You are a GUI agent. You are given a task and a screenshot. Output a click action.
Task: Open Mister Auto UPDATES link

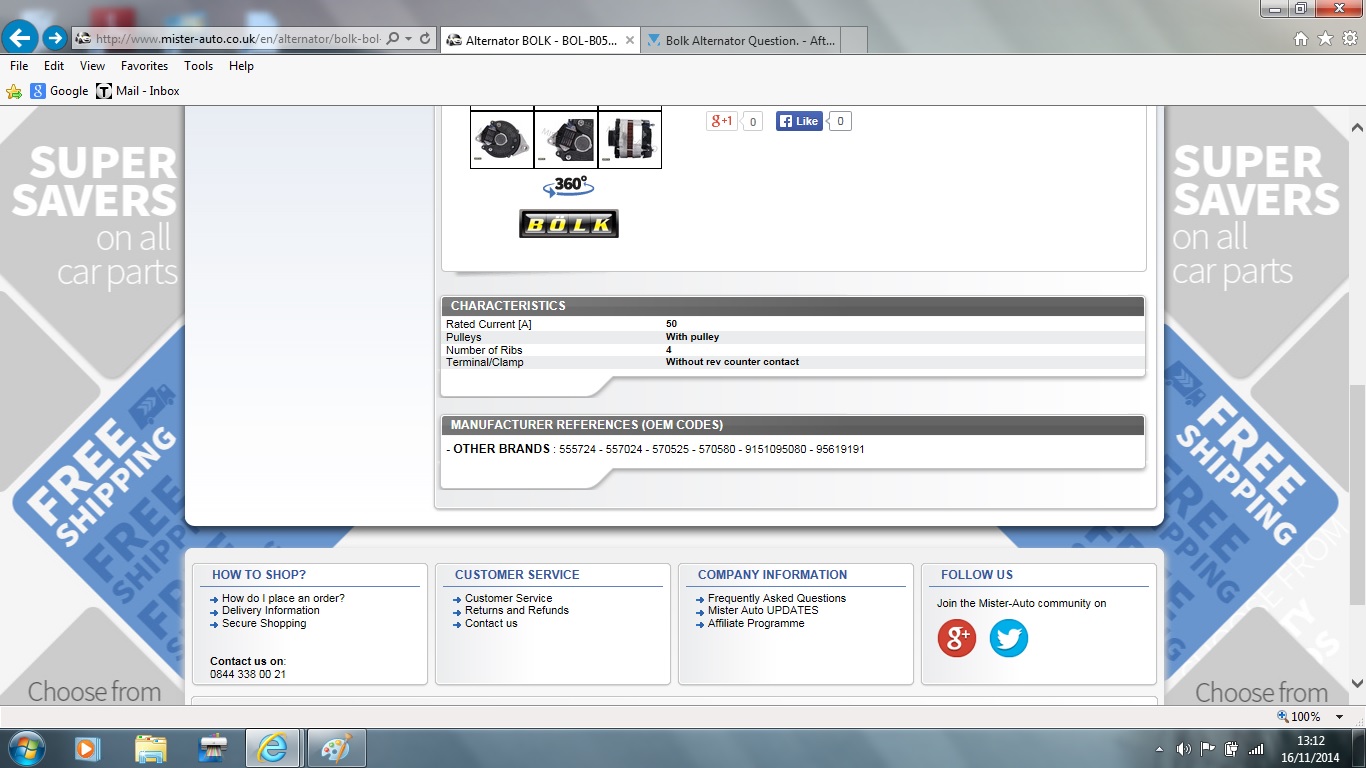click(763, 610)
